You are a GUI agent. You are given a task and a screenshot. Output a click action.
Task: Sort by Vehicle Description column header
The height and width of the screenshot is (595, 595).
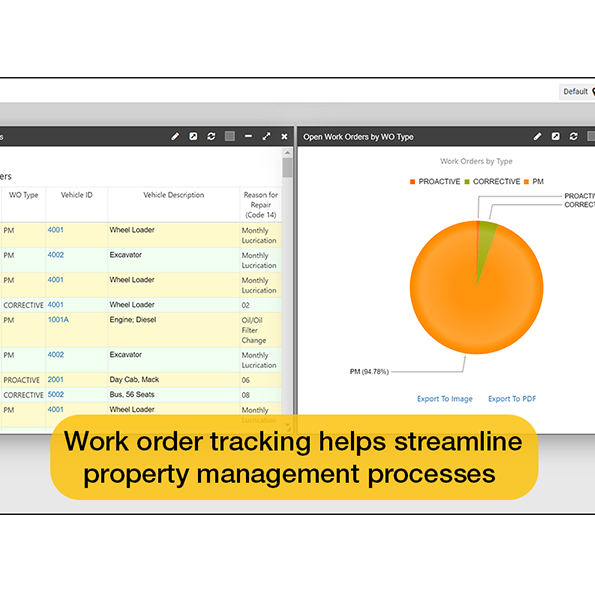173,195
